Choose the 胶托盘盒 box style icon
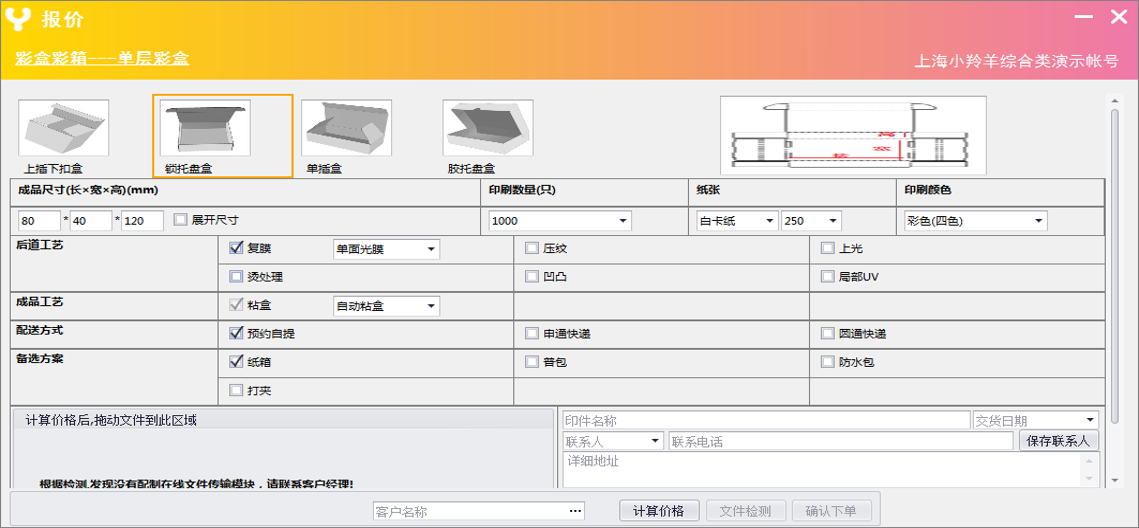Screen dimensions: 1139x528 pos(488,128)
